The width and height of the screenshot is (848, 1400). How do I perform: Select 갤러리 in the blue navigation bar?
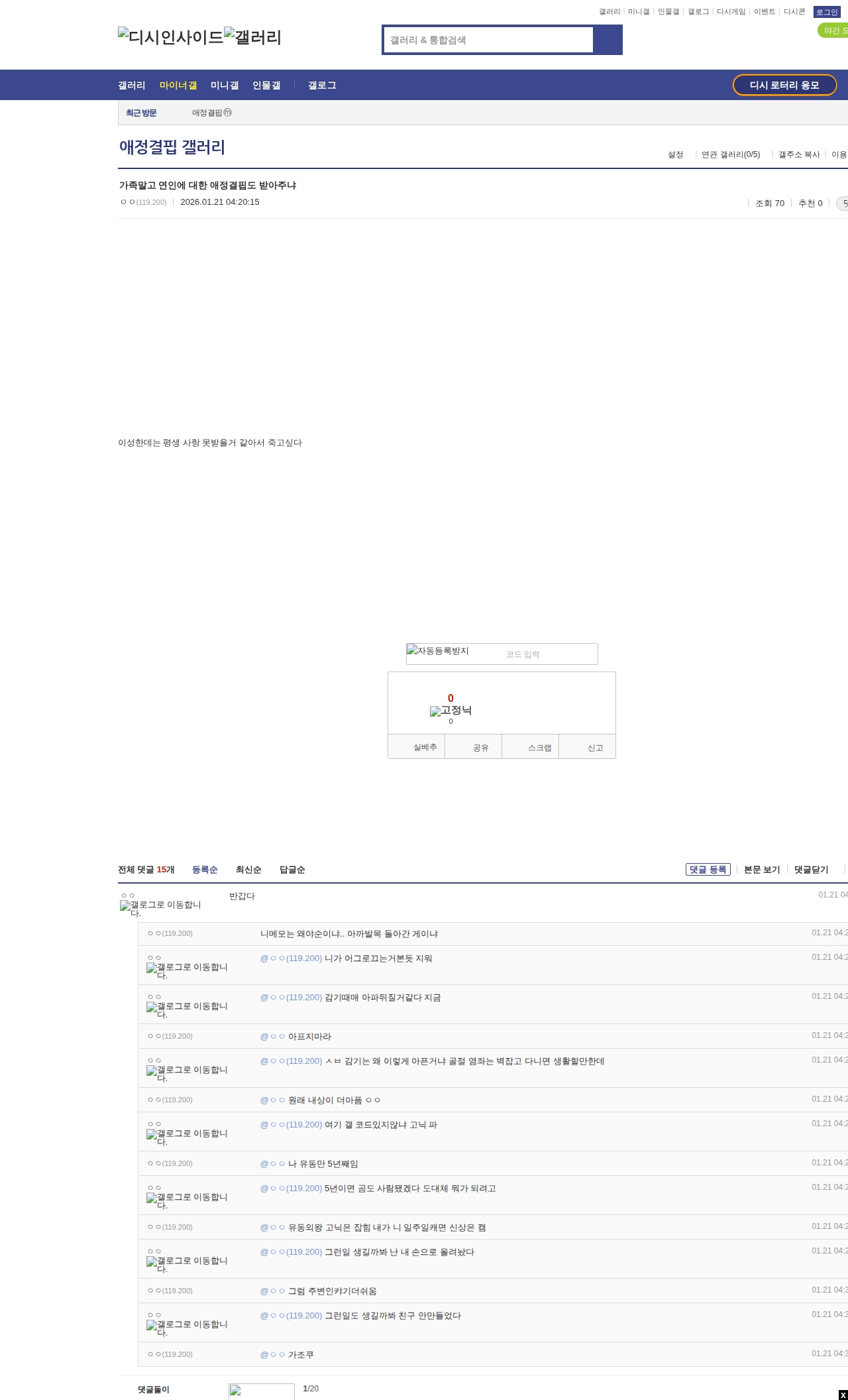pos(132,86)
